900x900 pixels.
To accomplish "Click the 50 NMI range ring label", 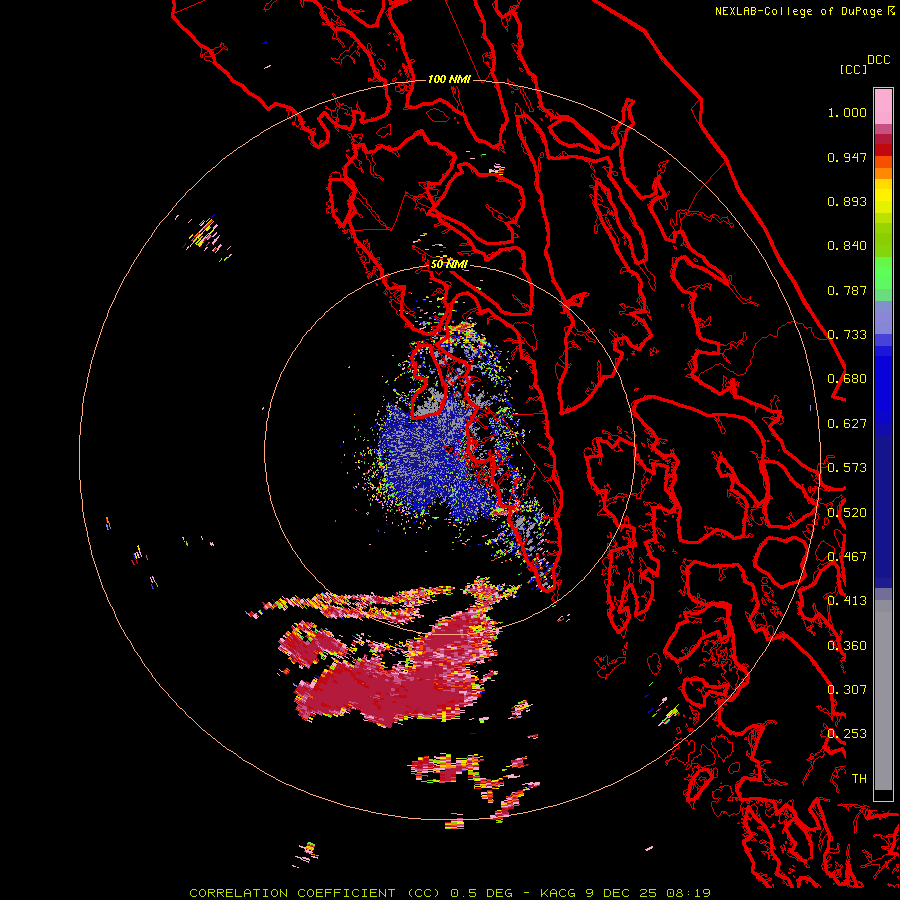I will [449, 264].
